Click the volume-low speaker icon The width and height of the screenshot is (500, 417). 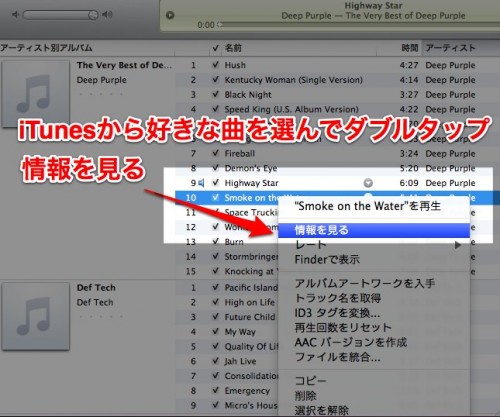coord(16,15)
